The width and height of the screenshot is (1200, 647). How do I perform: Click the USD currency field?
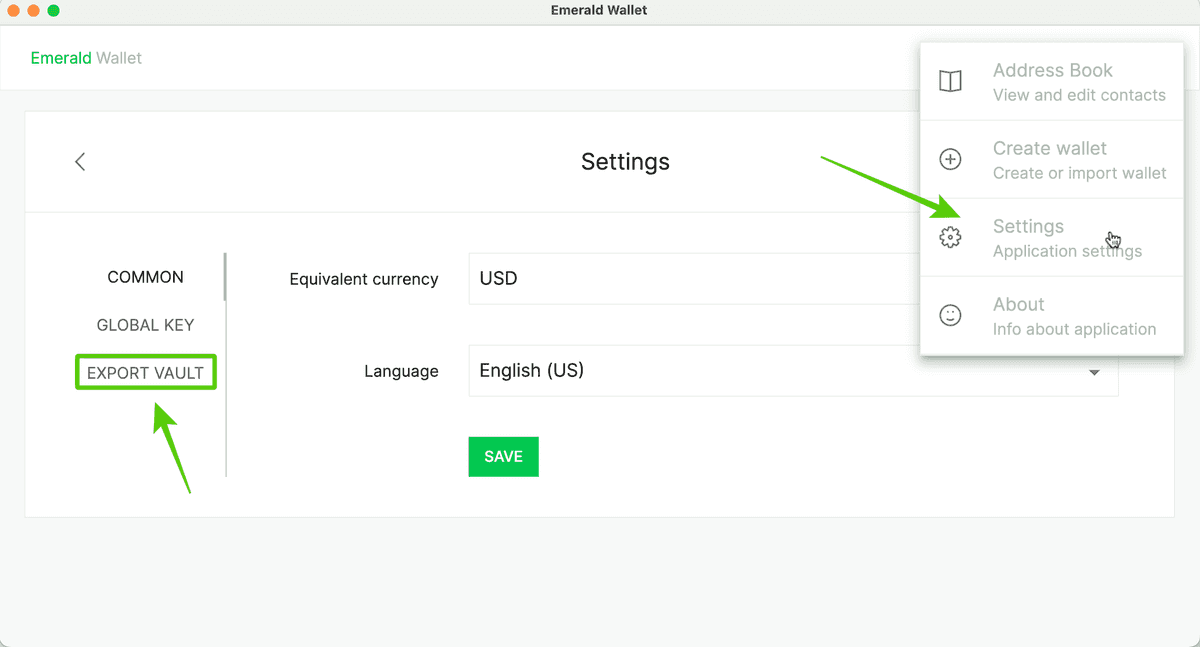coord(600,278)
